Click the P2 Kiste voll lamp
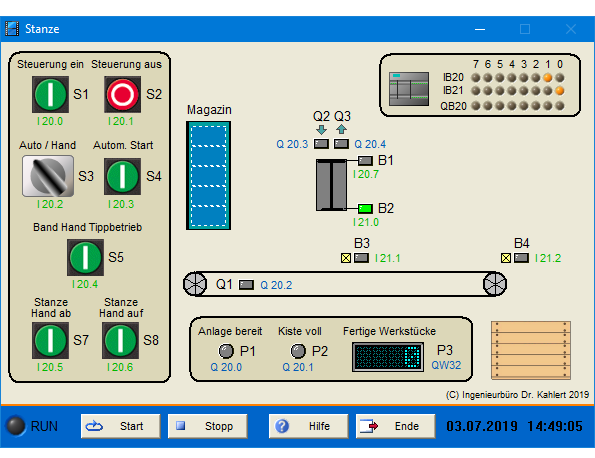The image size is (595, 458). [x=298, y=351]
